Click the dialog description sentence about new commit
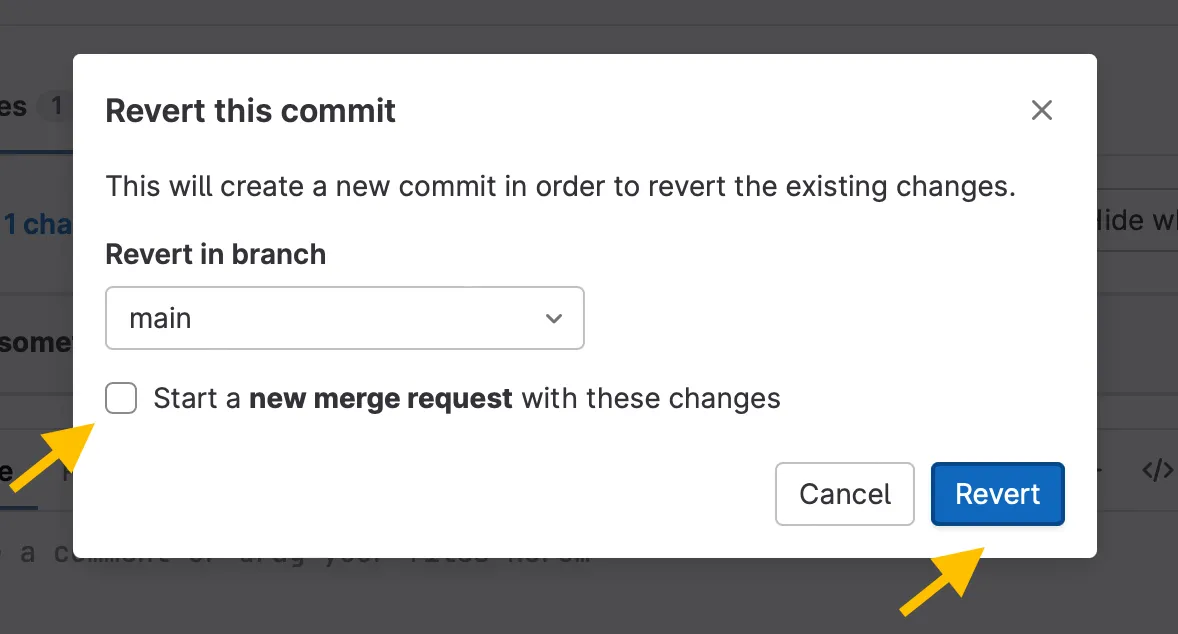 click(x=560, y=186)
